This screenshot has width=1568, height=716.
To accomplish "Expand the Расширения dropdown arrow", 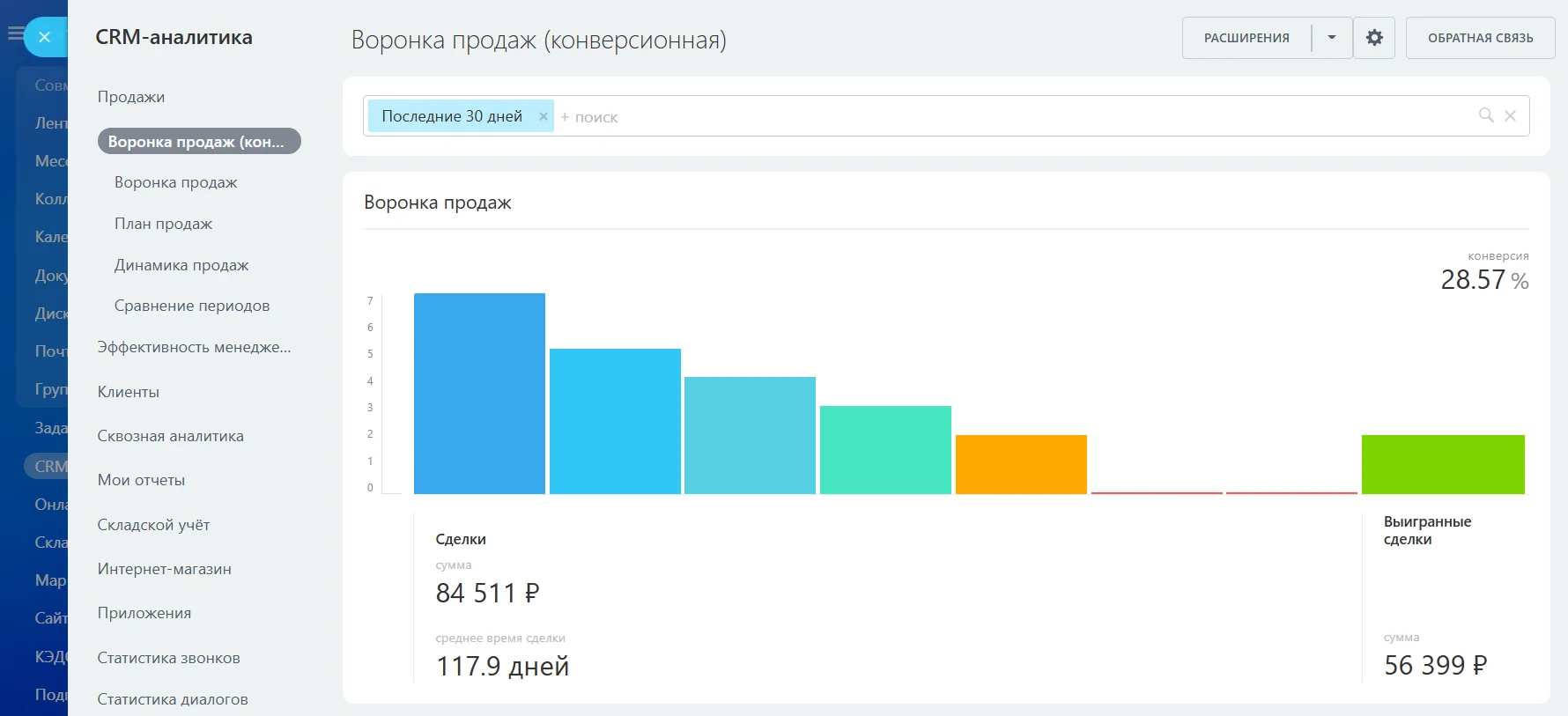I will point(1332,38).
